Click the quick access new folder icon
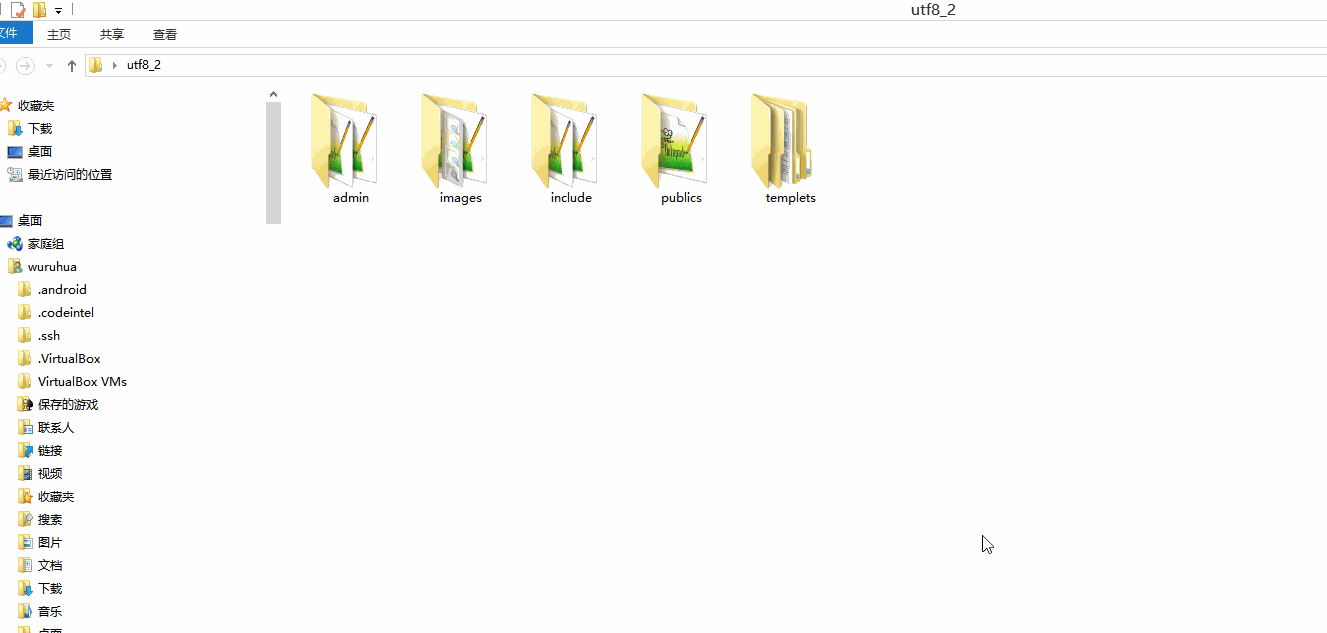 coord(39,10)
